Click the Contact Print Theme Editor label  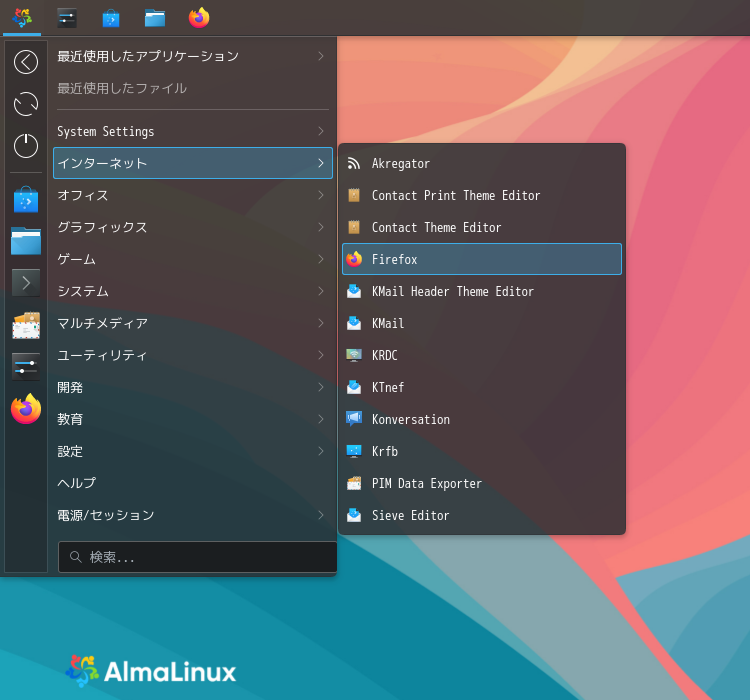pyautogui.click(x=456, y=195)
